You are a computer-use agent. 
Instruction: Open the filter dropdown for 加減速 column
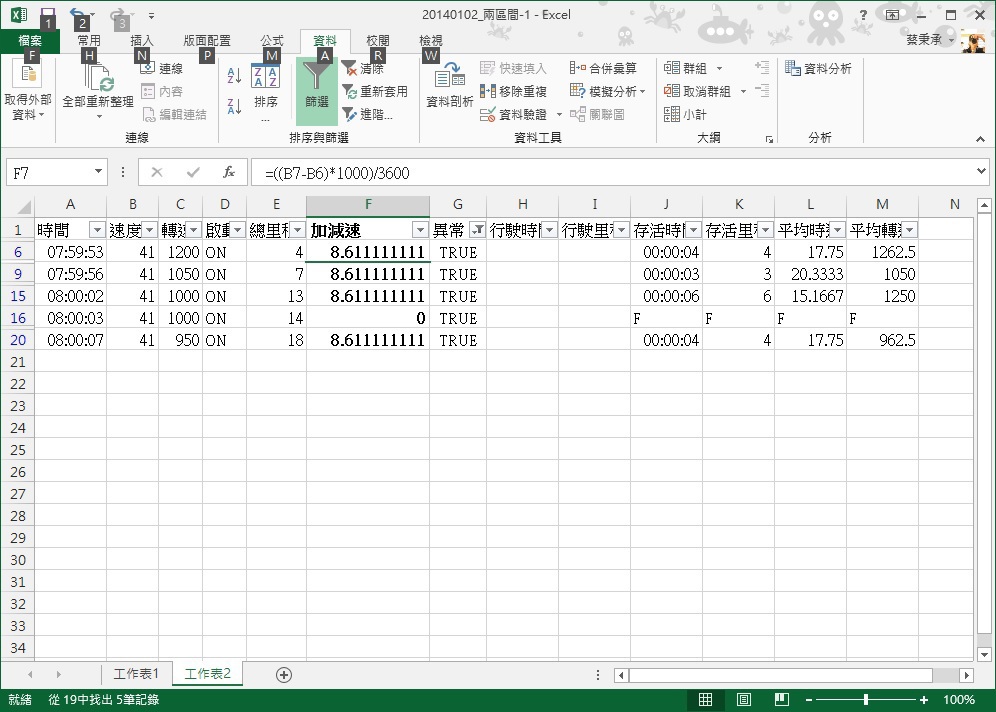[x=419, y=230]
